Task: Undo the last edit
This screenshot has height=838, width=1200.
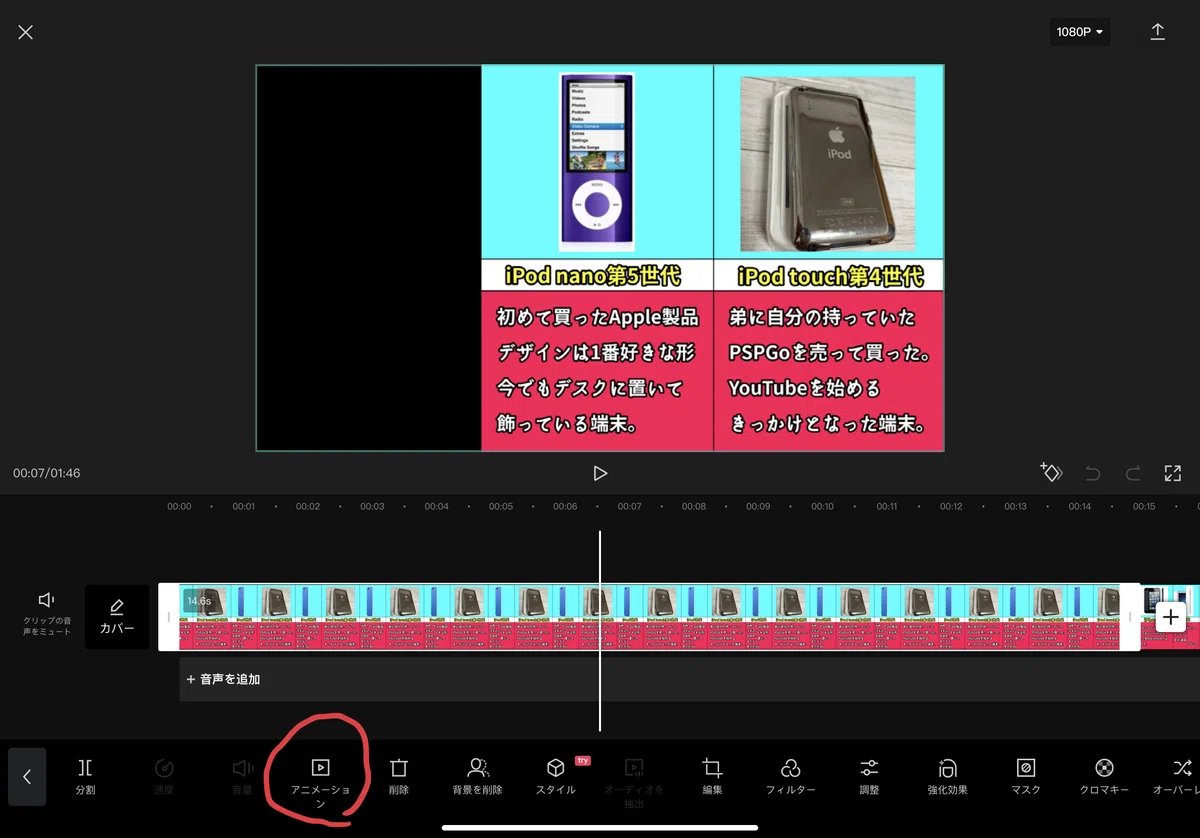Action: 1093,473
